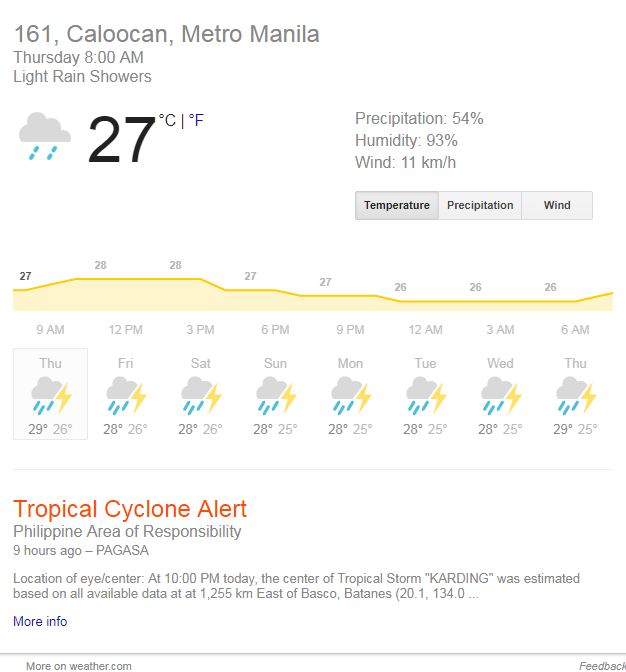Switch units to °C
The width and height of the screenshot is (626, 672).
coord(167,120)
